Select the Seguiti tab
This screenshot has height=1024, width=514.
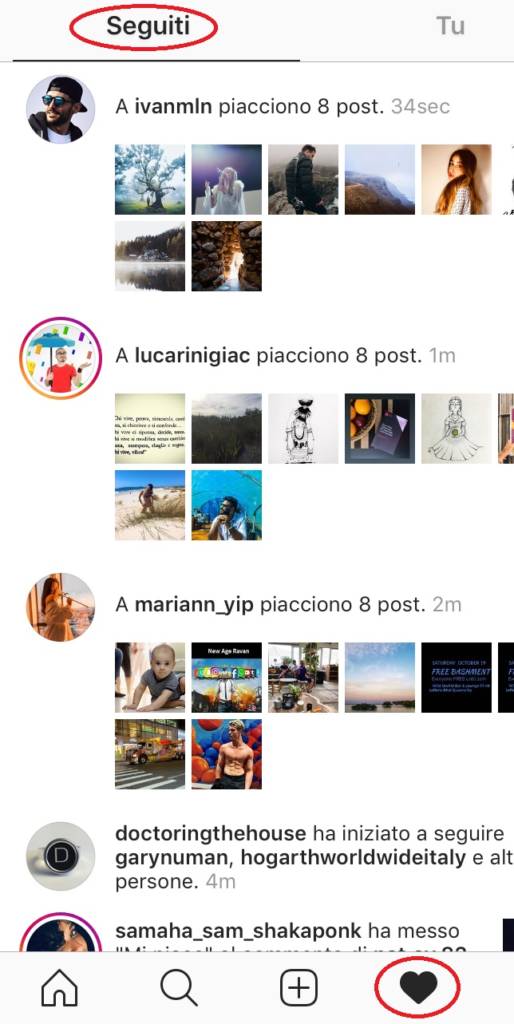click(148, 26)
